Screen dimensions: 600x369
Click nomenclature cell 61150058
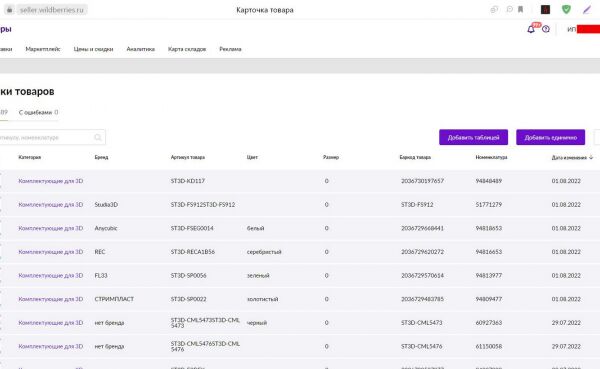coord(489,346)
